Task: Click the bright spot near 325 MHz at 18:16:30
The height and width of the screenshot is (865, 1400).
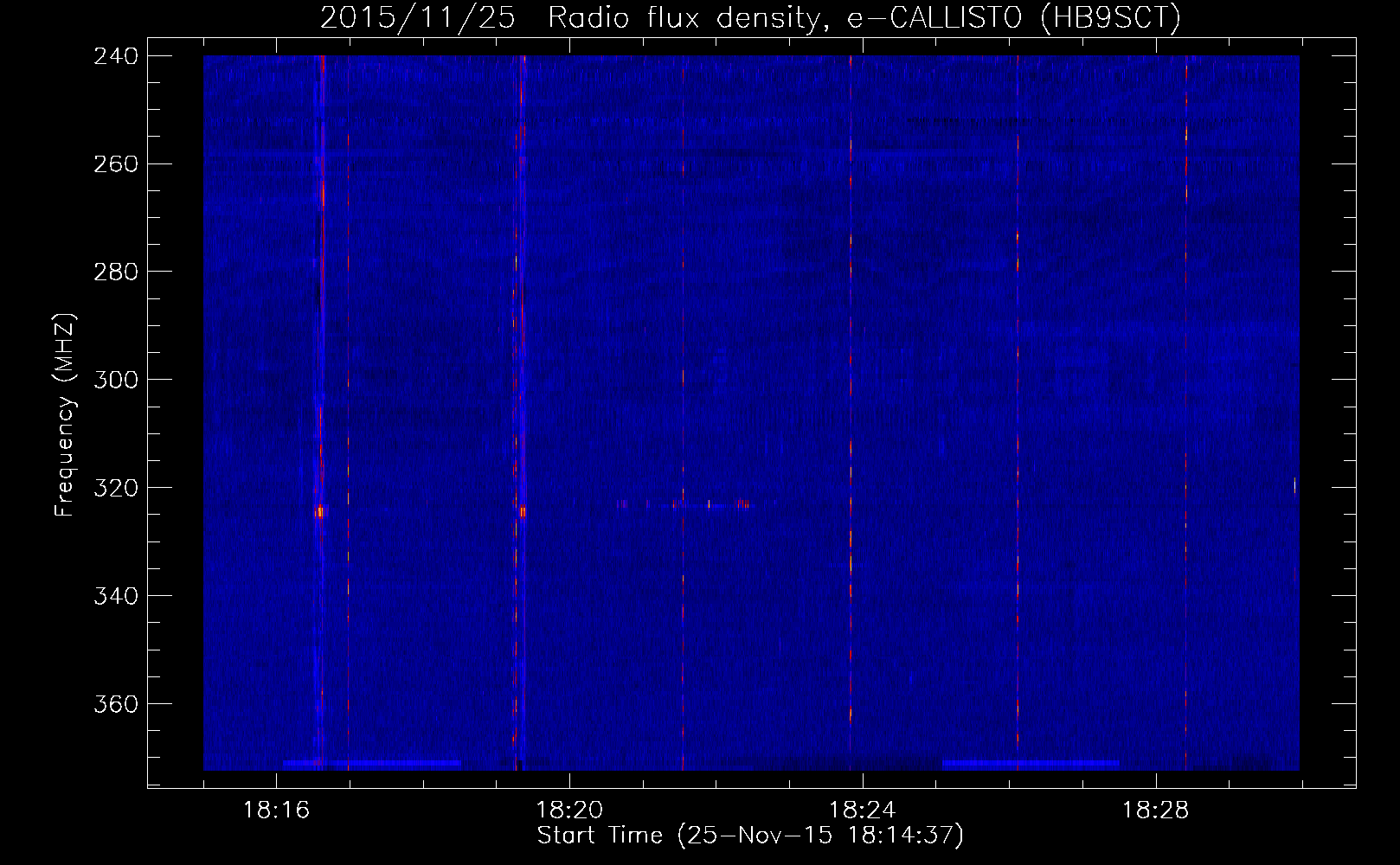Action: point(319,511)
